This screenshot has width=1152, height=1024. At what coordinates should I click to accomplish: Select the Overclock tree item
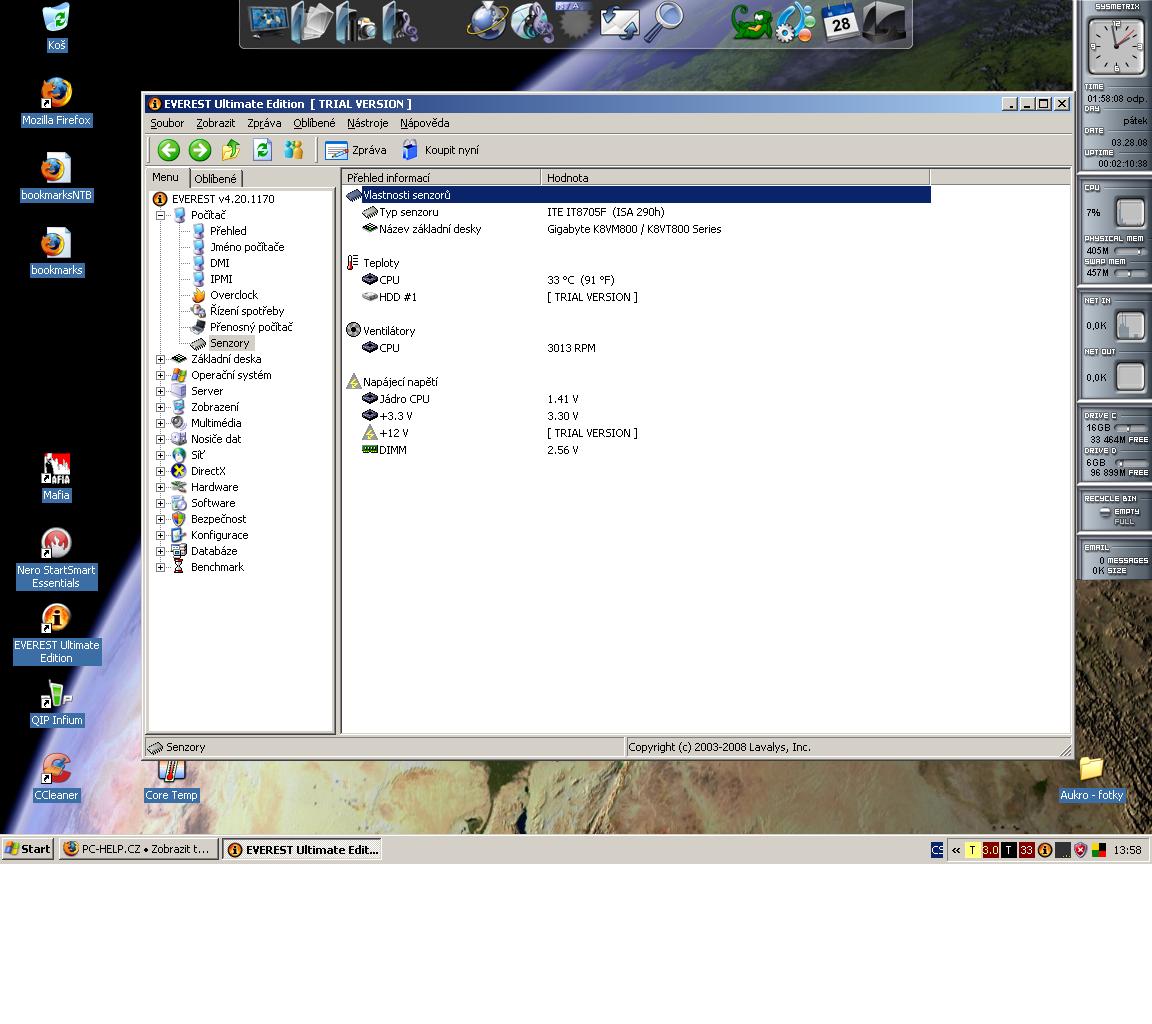(234, 295)
